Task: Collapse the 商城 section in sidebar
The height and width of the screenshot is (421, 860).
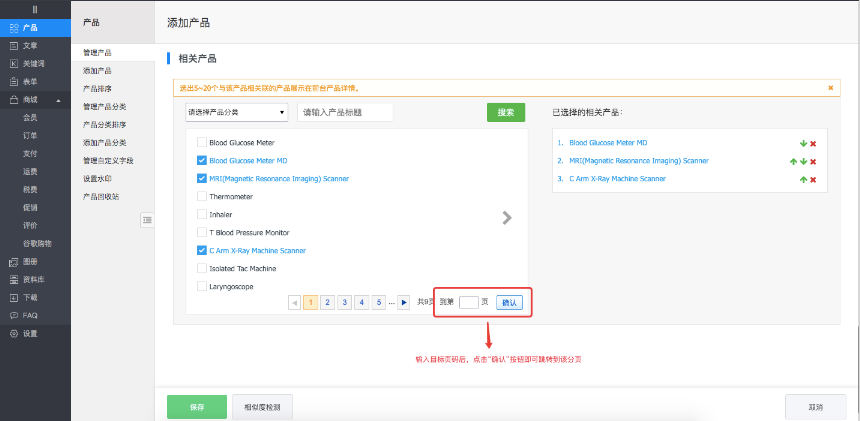Action: [58, 100]
